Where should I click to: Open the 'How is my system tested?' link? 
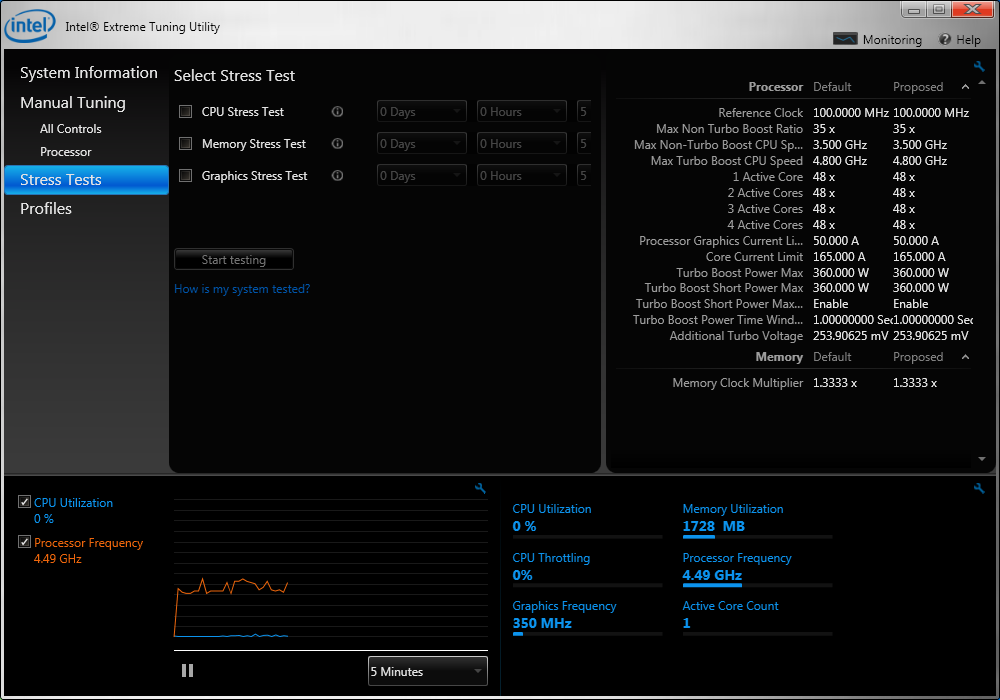tap(242, 289)
